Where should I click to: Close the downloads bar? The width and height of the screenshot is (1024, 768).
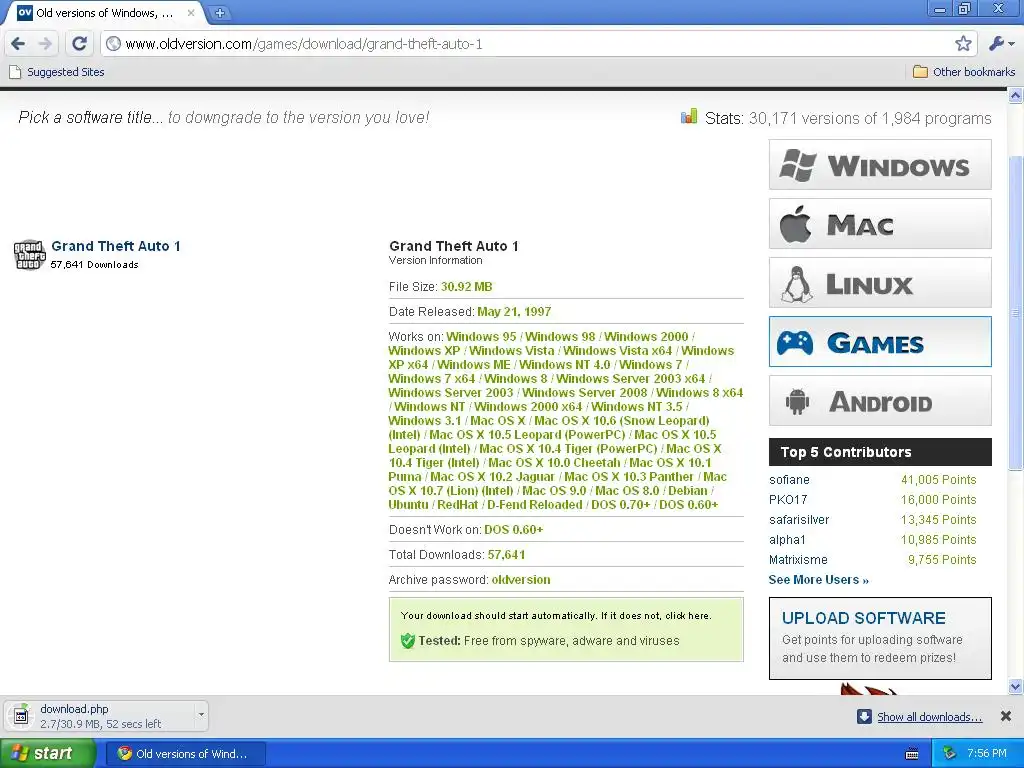click(1006, 716)
